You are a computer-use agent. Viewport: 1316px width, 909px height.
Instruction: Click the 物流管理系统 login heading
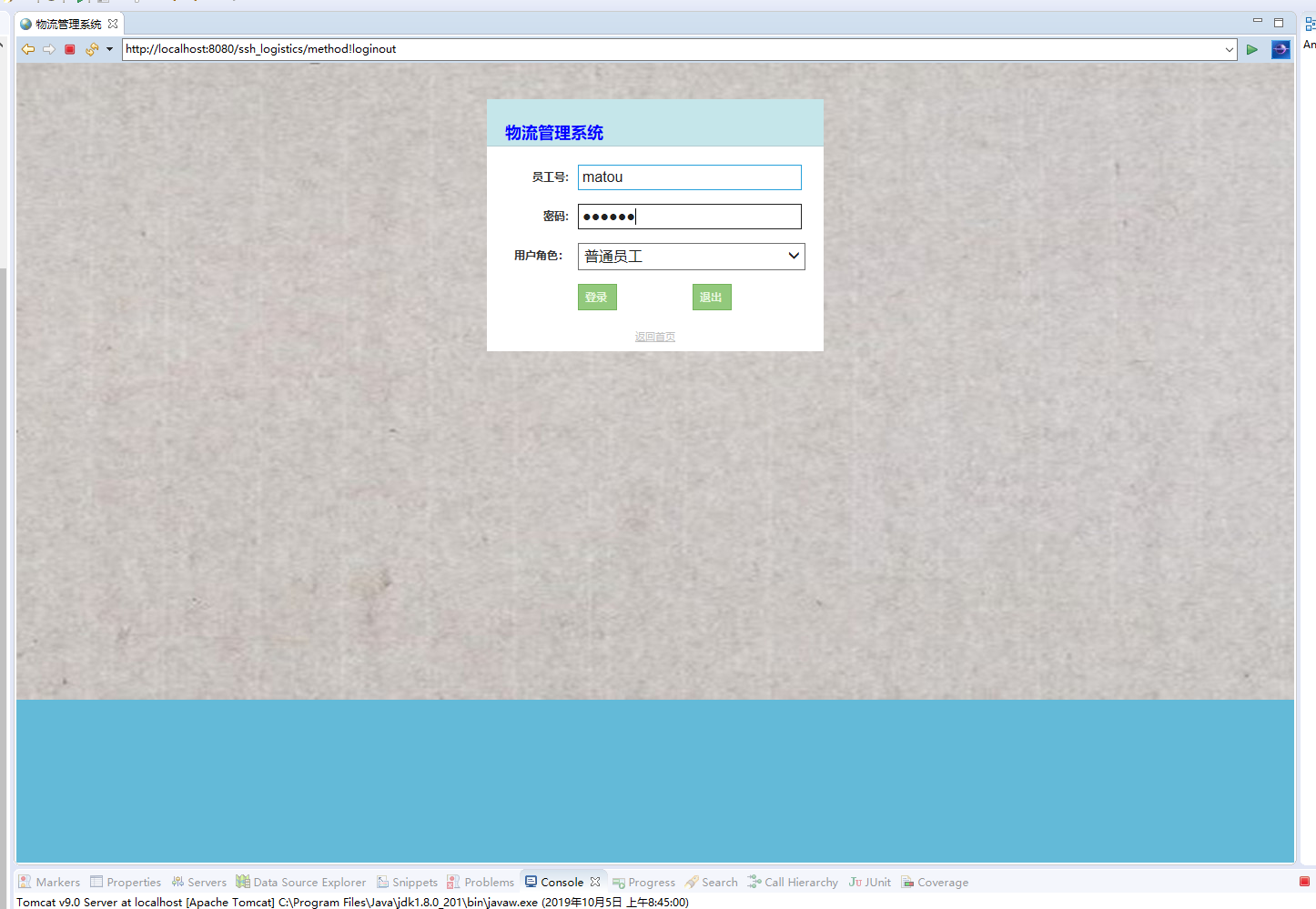(x=554, y=133)
